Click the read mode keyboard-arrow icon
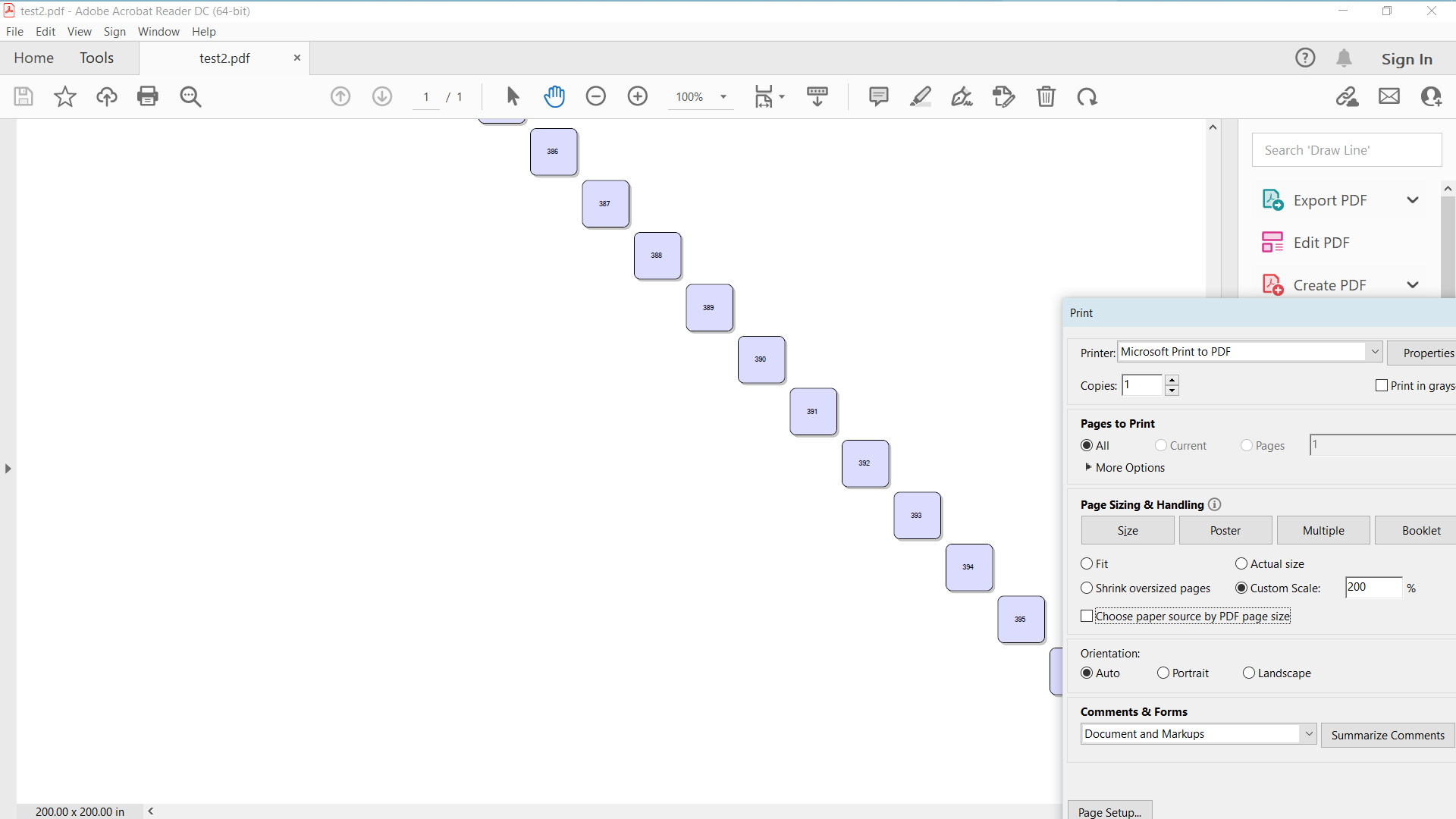The height and width of the screenshot is (819, 1456). pyautogui.click(x=817, y=96)
